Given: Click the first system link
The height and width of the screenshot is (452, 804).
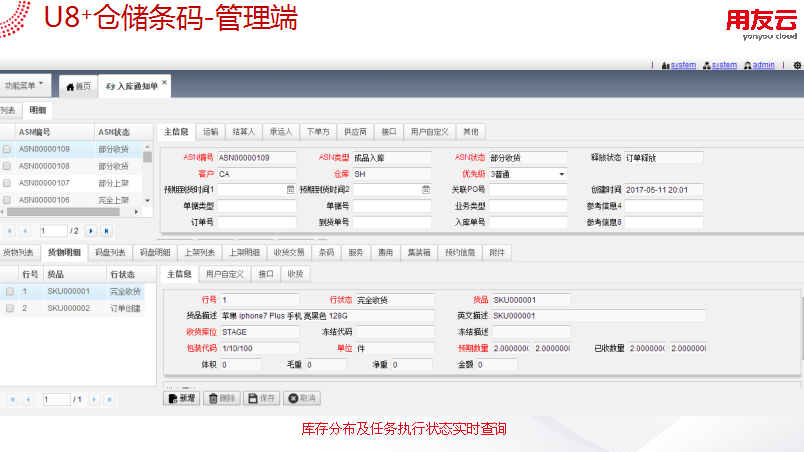Looking at the screenshot, I should pyautogui.click(x=683, y=65).
